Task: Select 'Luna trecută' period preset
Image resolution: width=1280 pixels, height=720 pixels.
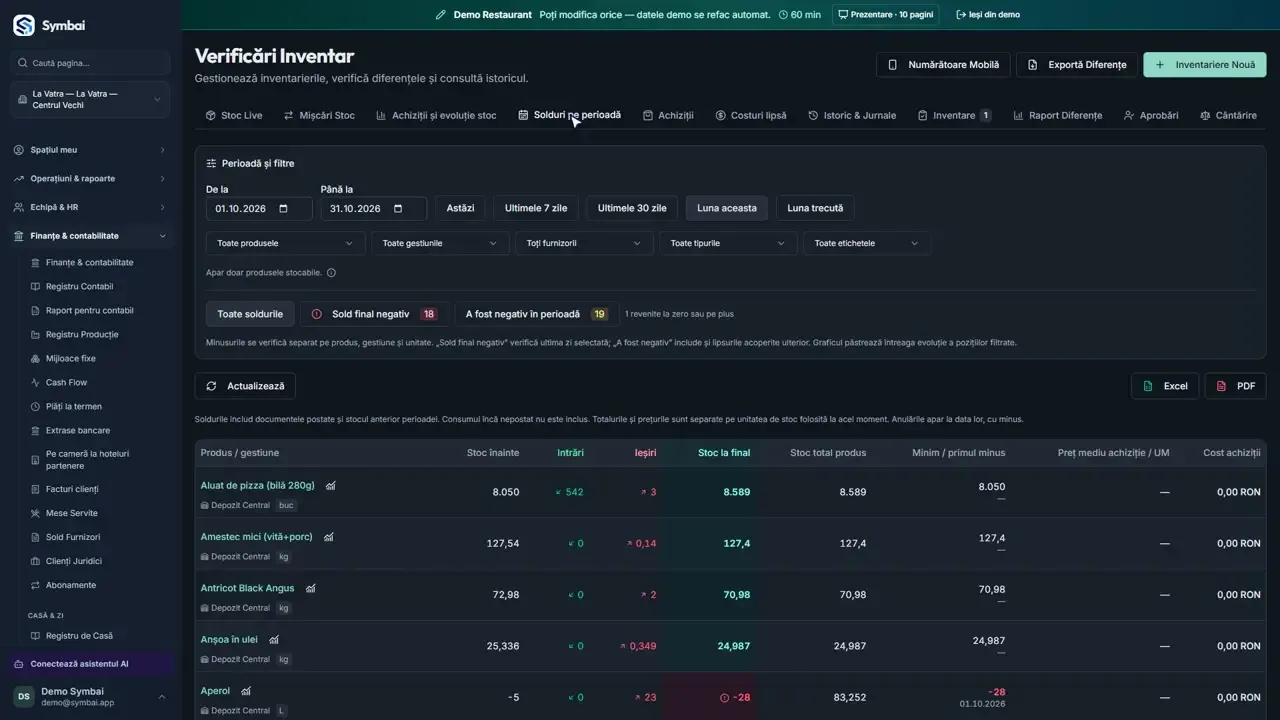Action: coord(815,208)
